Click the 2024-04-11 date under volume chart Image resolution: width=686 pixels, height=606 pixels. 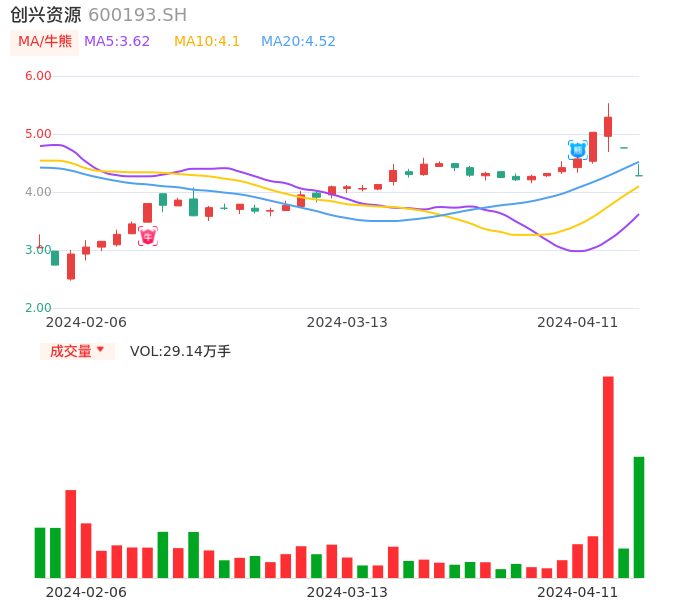pos(578,592)
